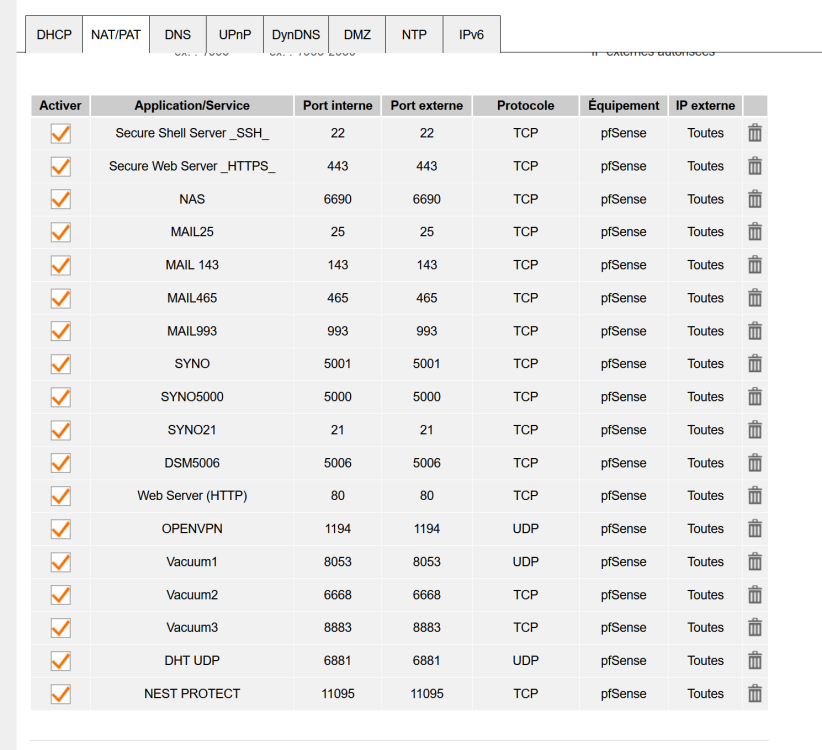Image resolution: width=822 pixels, height=750 pixels.
Task: Delete the SYNO5000 rule with trash icon
Action: (755, 397)
